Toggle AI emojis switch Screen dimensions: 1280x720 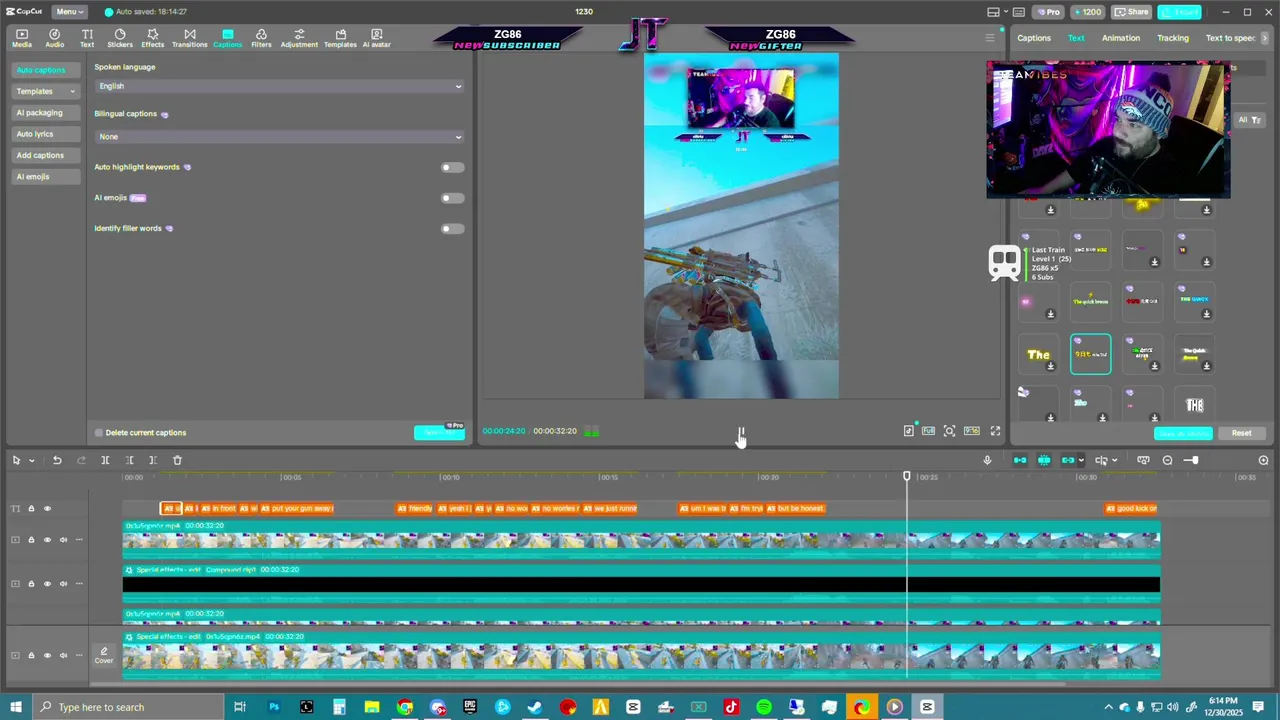pyautogui.click(x=452, y=198)
